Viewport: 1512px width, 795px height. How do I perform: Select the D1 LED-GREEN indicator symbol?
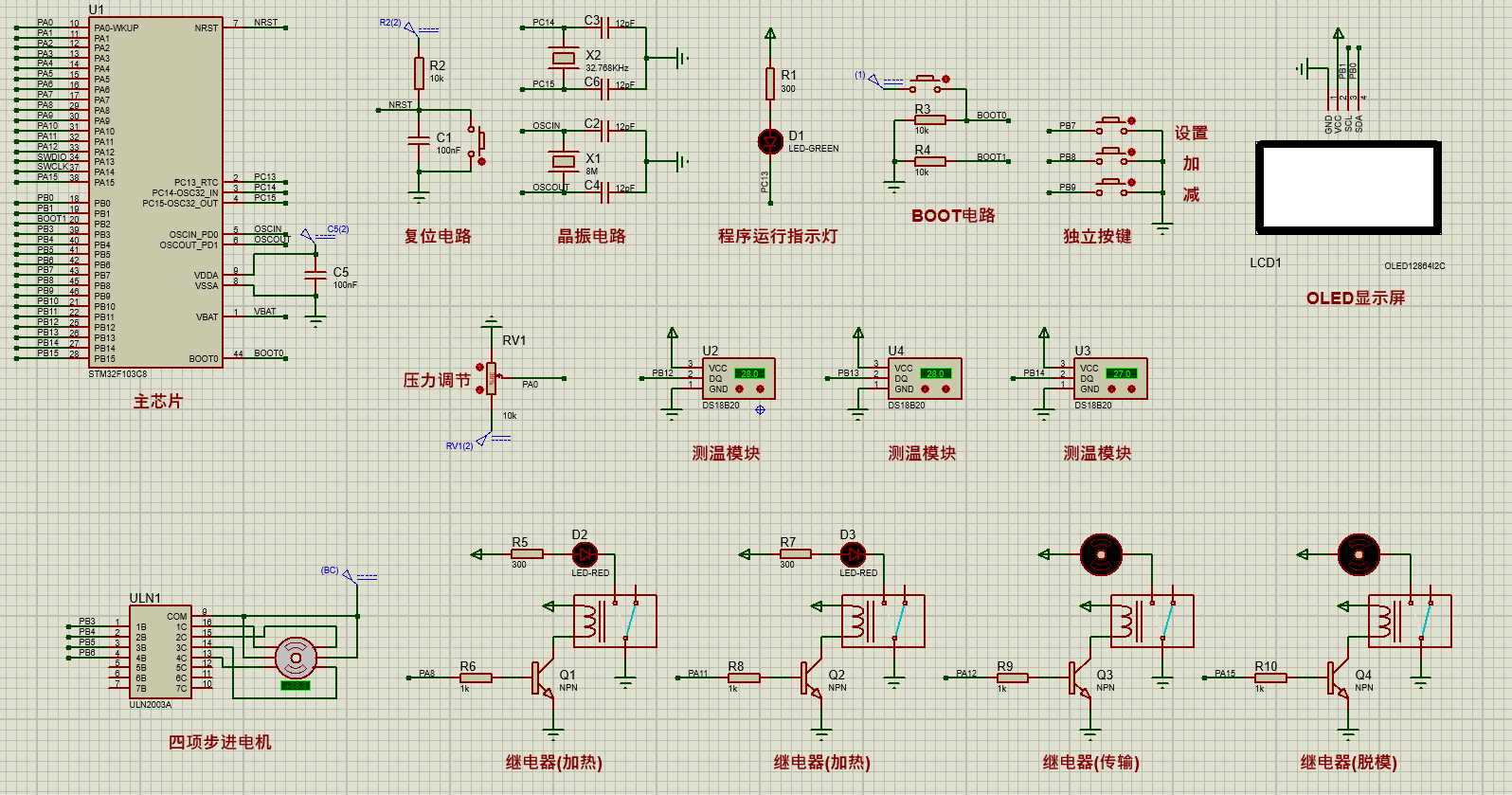pos(770,141)
